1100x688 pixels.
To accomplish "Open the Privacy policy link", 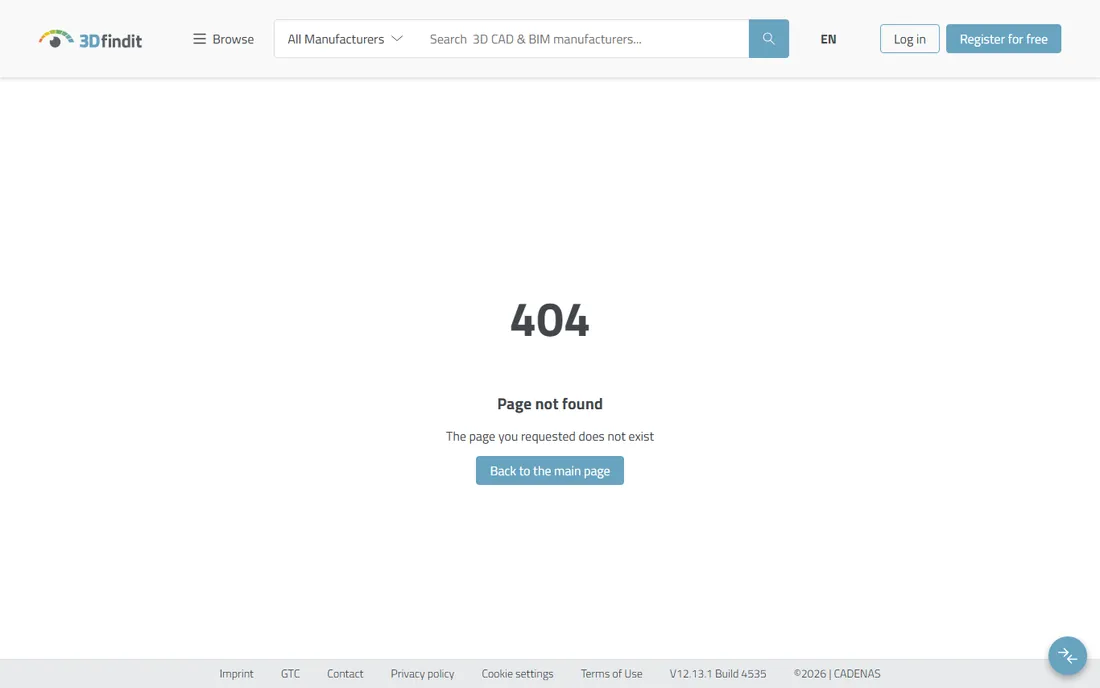I will [422, 673].
